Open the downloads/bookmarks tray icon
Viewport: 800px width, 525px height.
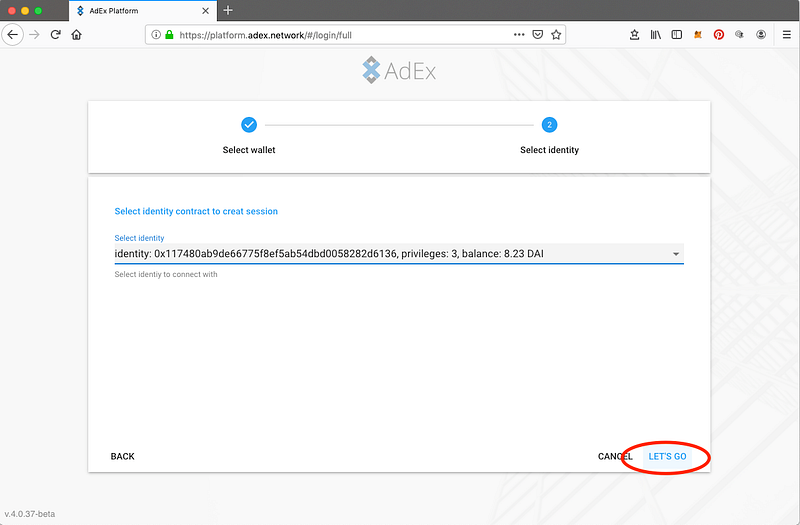(634, 35)
